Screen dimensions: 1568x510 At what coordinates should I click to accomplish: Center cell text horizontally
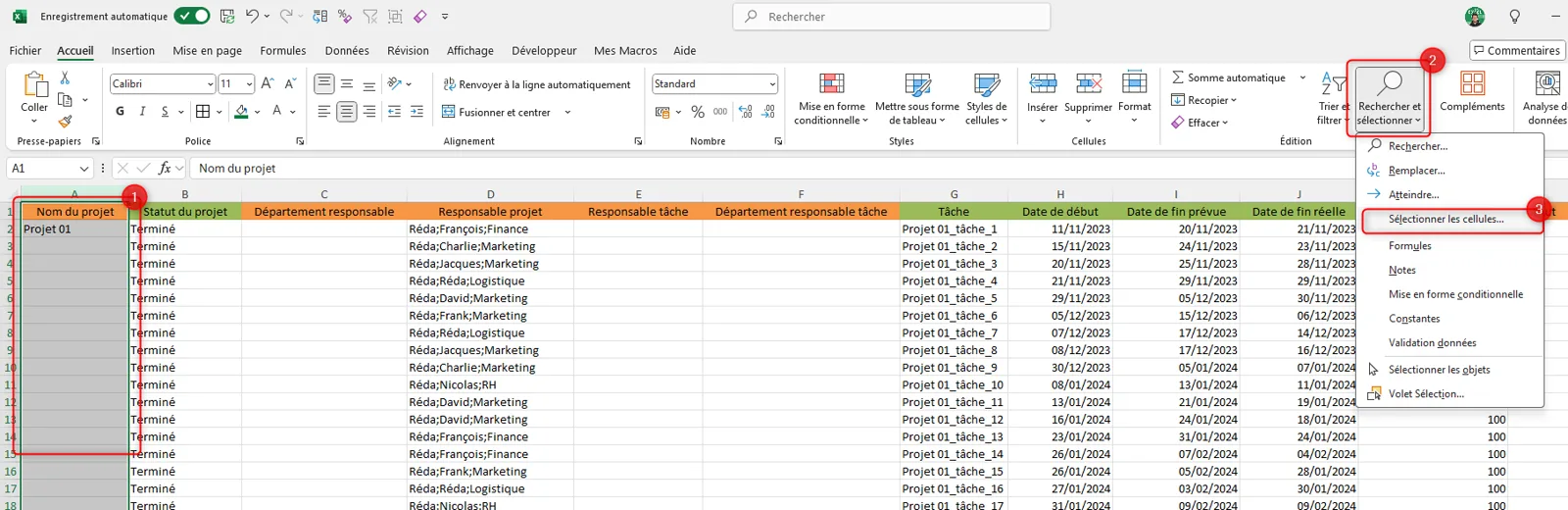[x=346, y=112]
